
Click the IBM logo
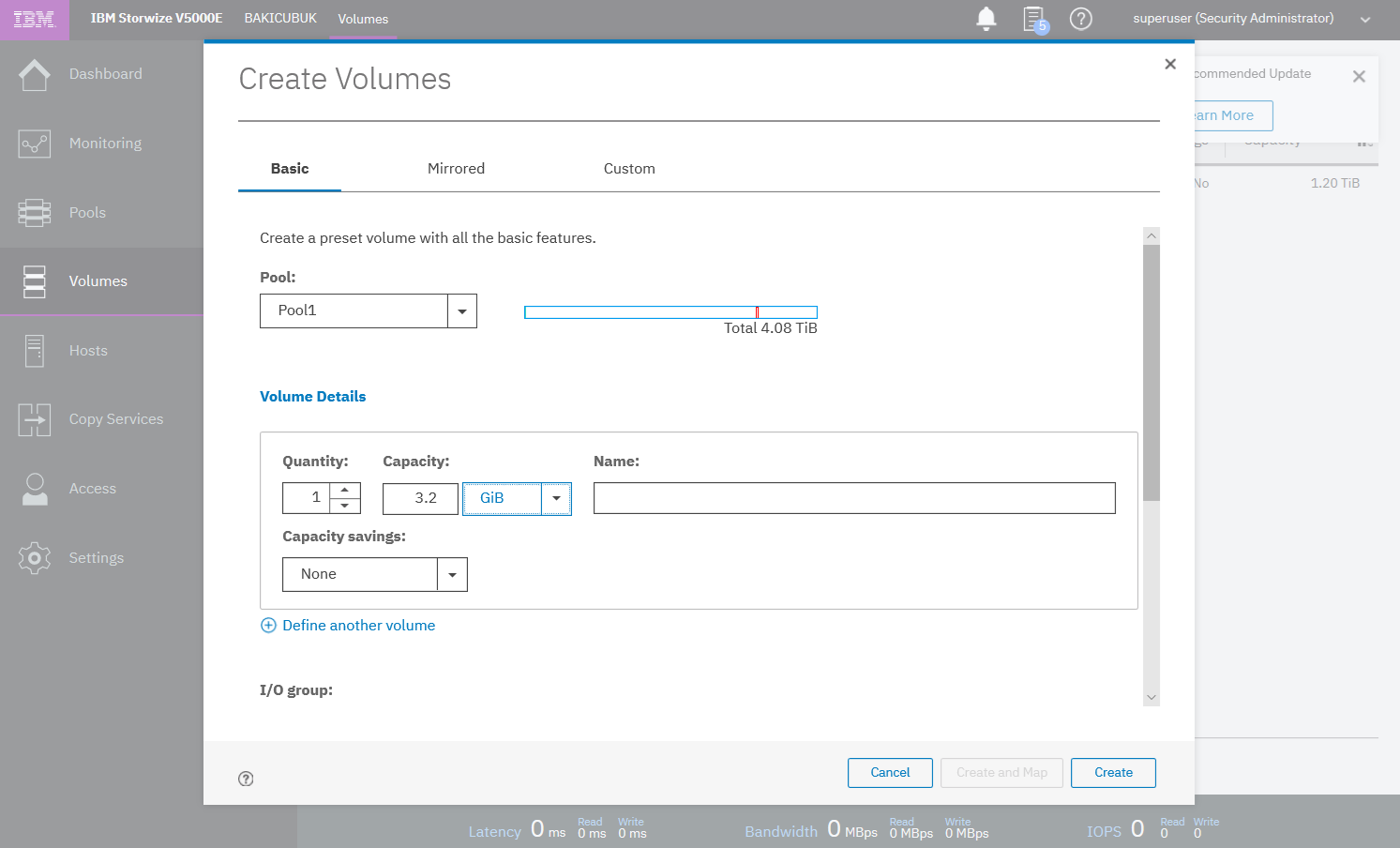(x=35, y=19)
